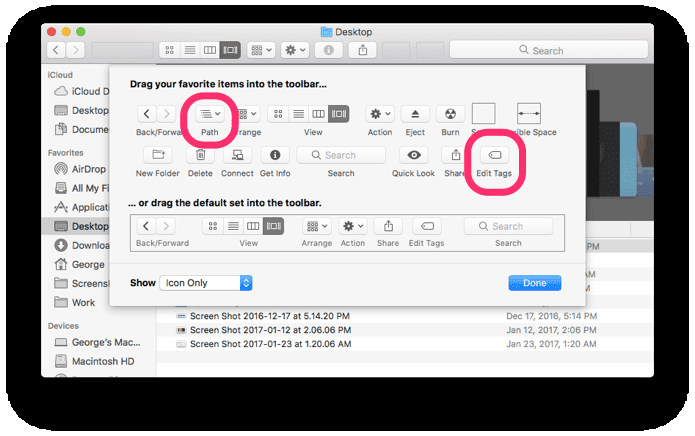This screenshot has width=695, height=436.
Task: Open the Arrange dropdown in window toolbar
Action: (x=261, y=50)
